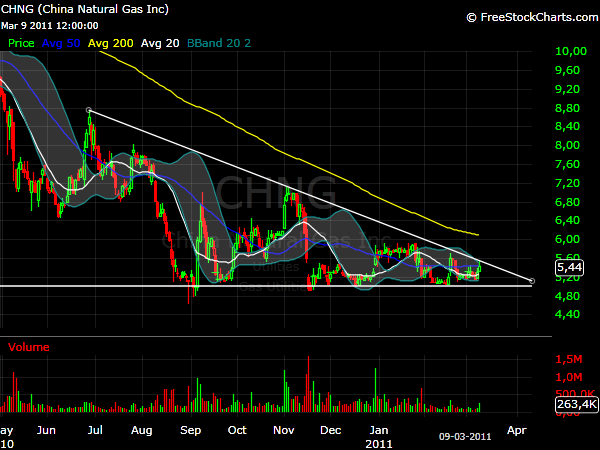Click the tallest red volume bar in November

(x=308, y=384)
